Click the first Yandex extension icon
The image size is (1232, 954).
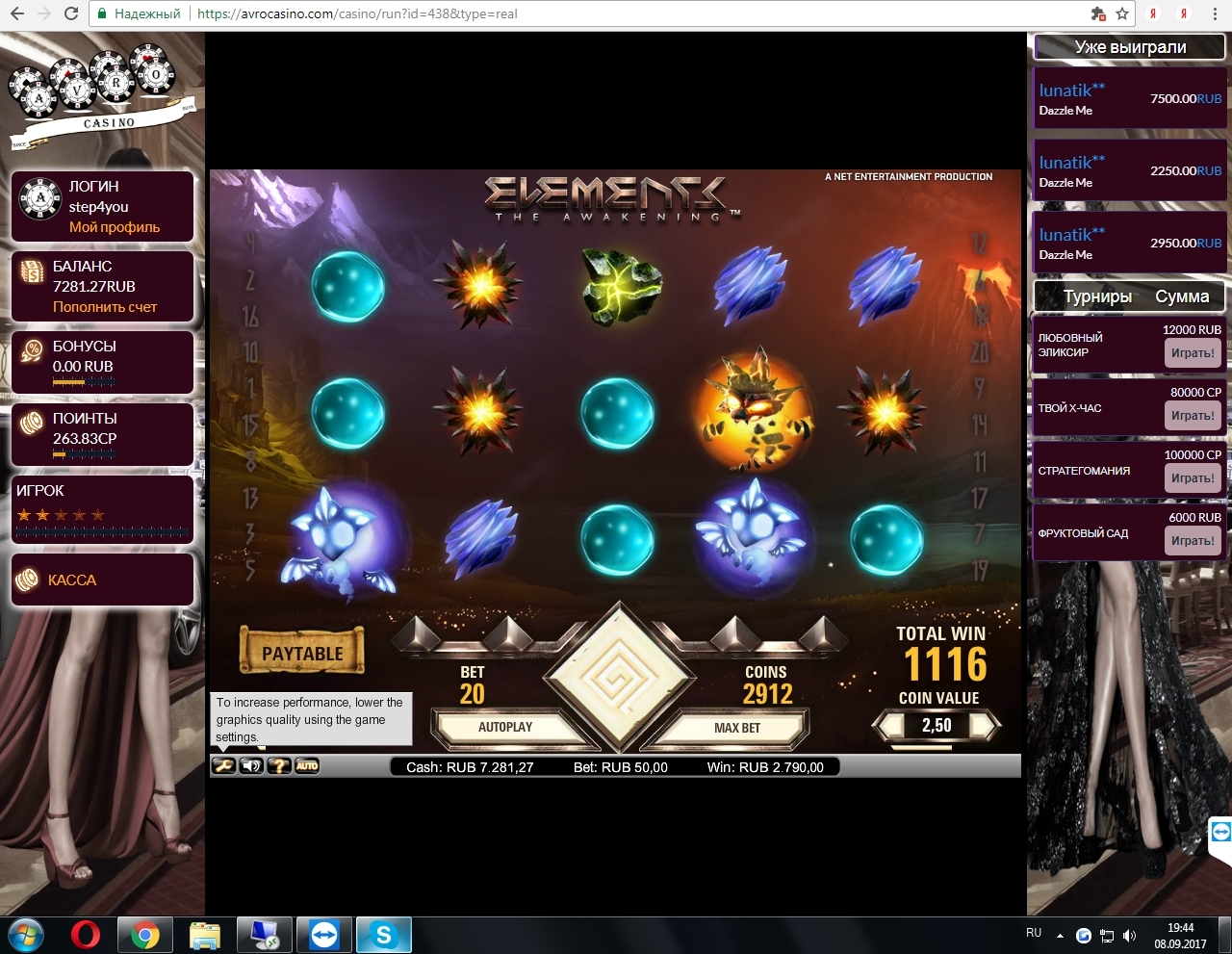[x=1153, y=13]
